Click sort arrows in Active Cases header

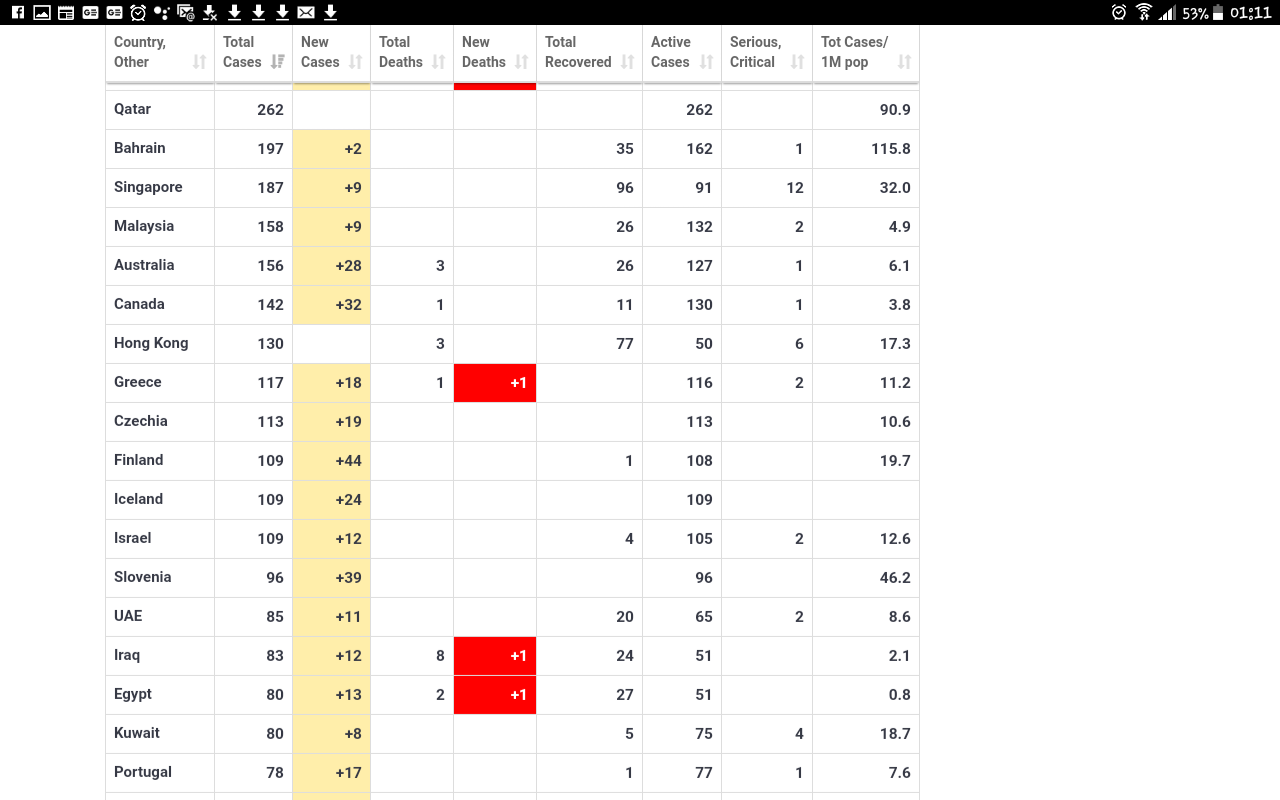706,62
